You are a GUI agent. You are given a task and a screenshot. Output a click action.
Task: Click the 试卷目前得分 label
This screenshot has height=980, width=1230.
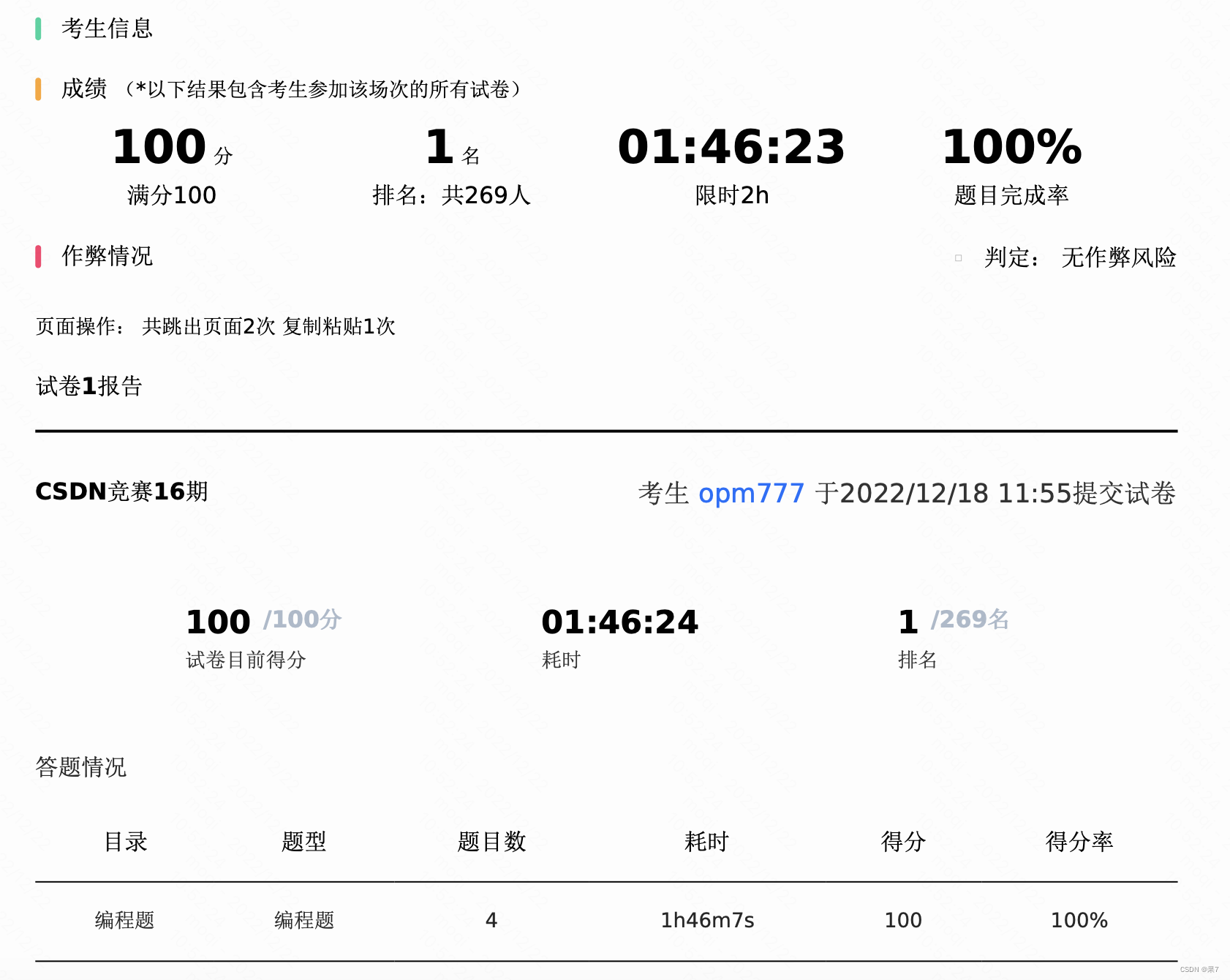click(x=246, y=660)
